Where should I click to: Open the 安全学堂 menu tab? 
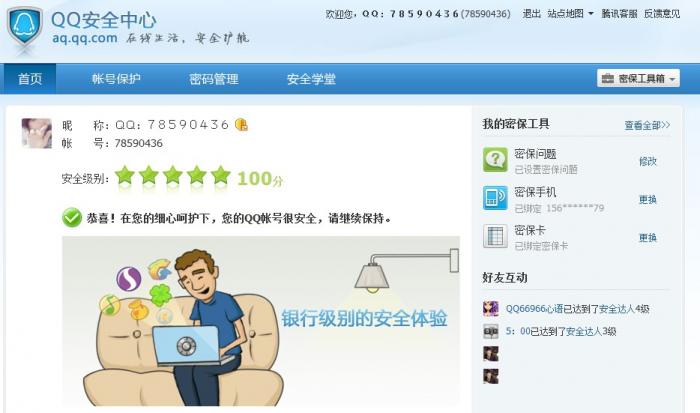pyautogui.click(x=311, y=79)
